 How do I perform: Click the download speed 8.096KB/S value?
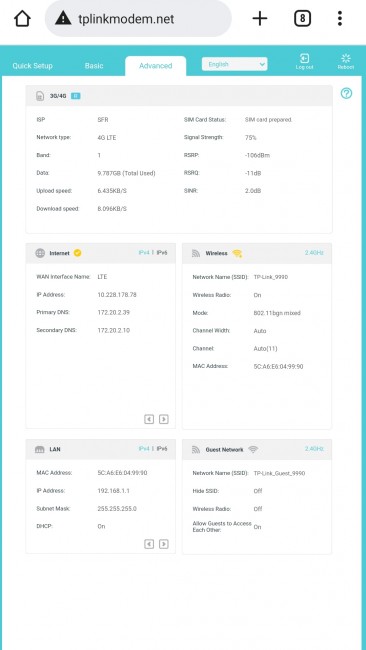pos(112,209)
